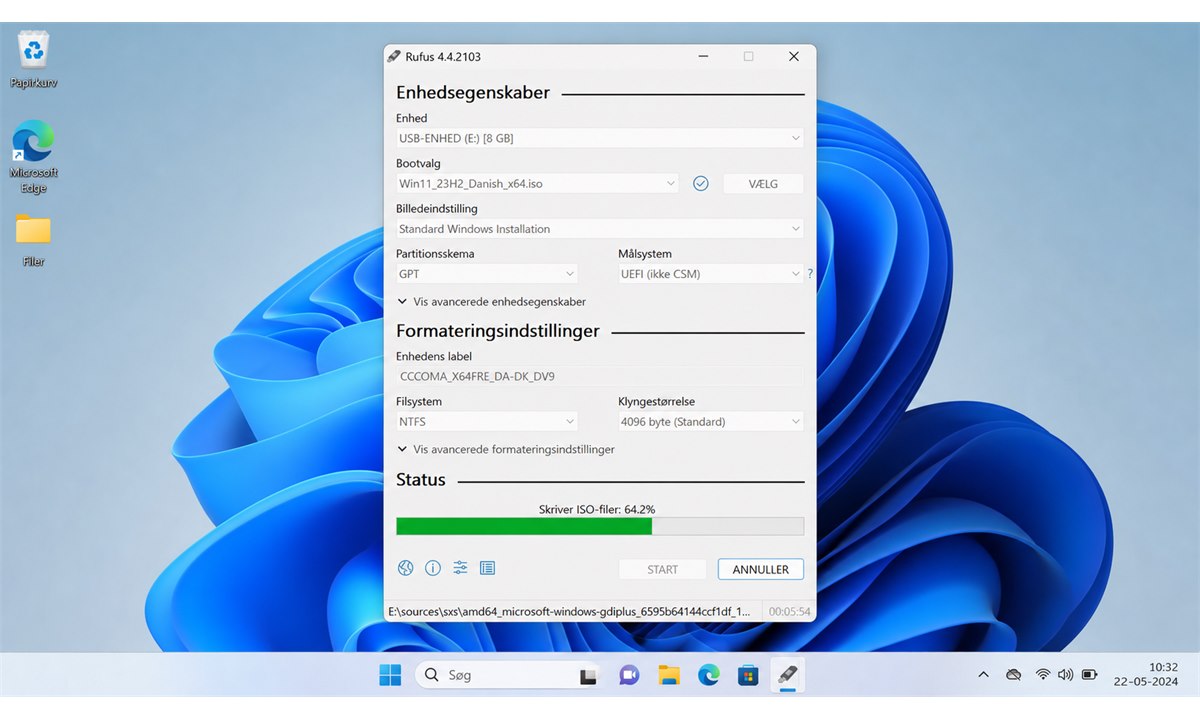Minimize the Rufus window
The image size is (1200, 720).
point(703,57)
